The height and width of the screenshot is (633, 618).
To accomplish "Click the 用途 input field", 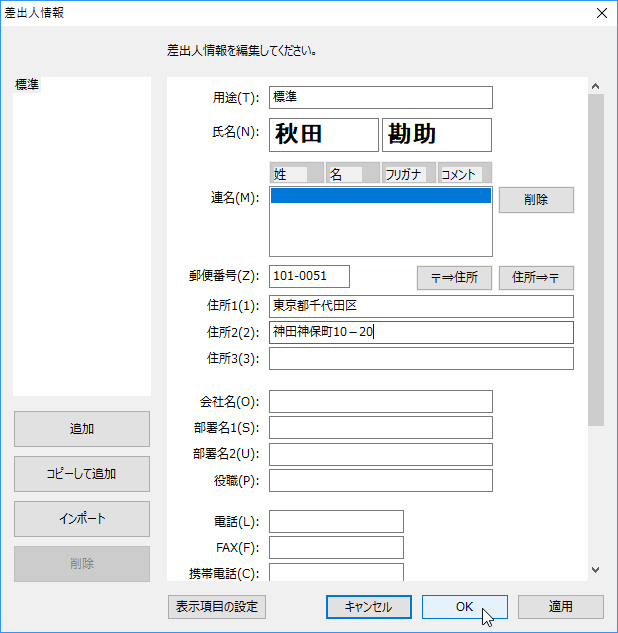I will (380, 97).
